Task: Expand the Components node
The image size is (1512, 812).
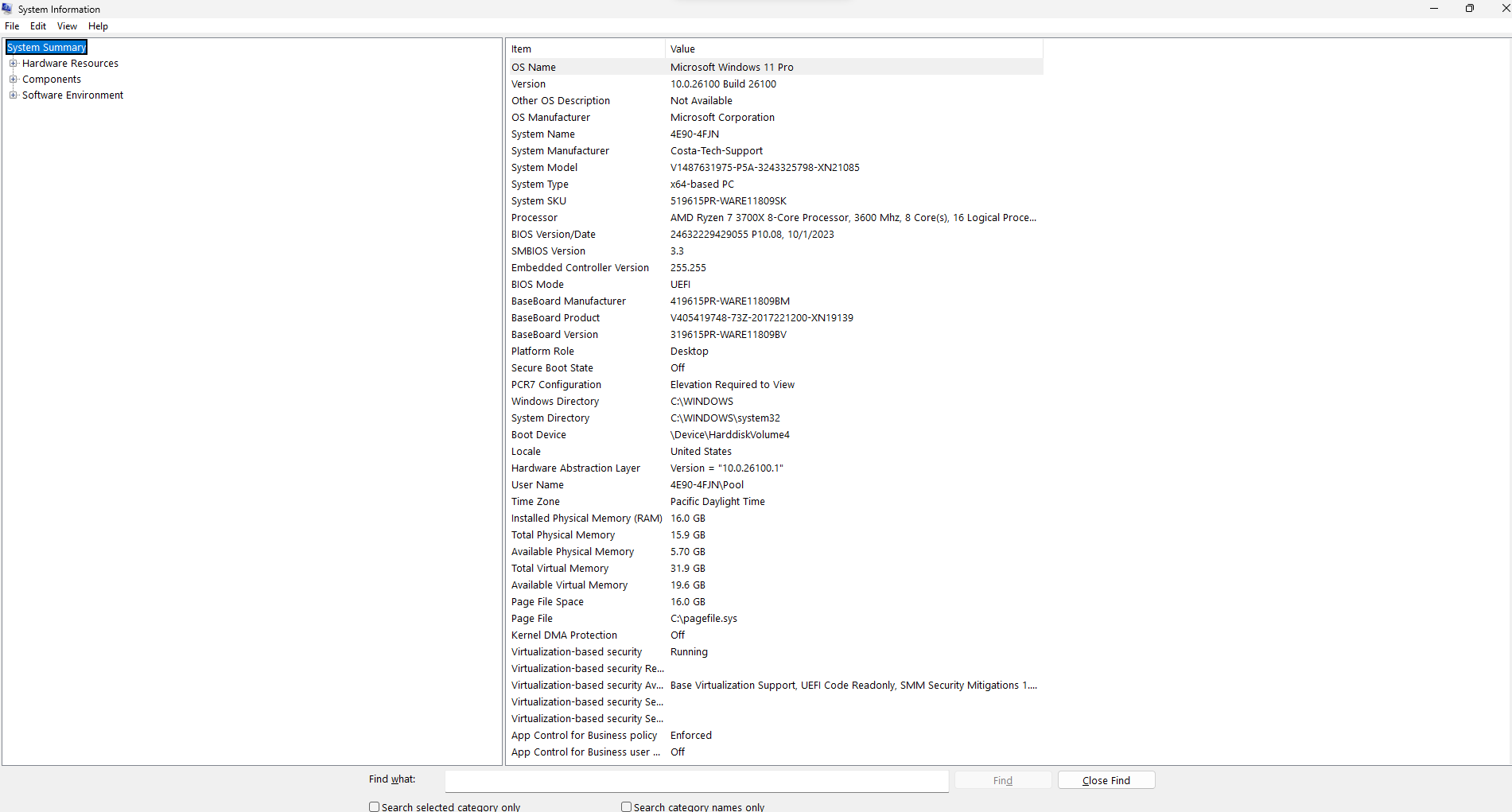Action: tap(13, 80)
